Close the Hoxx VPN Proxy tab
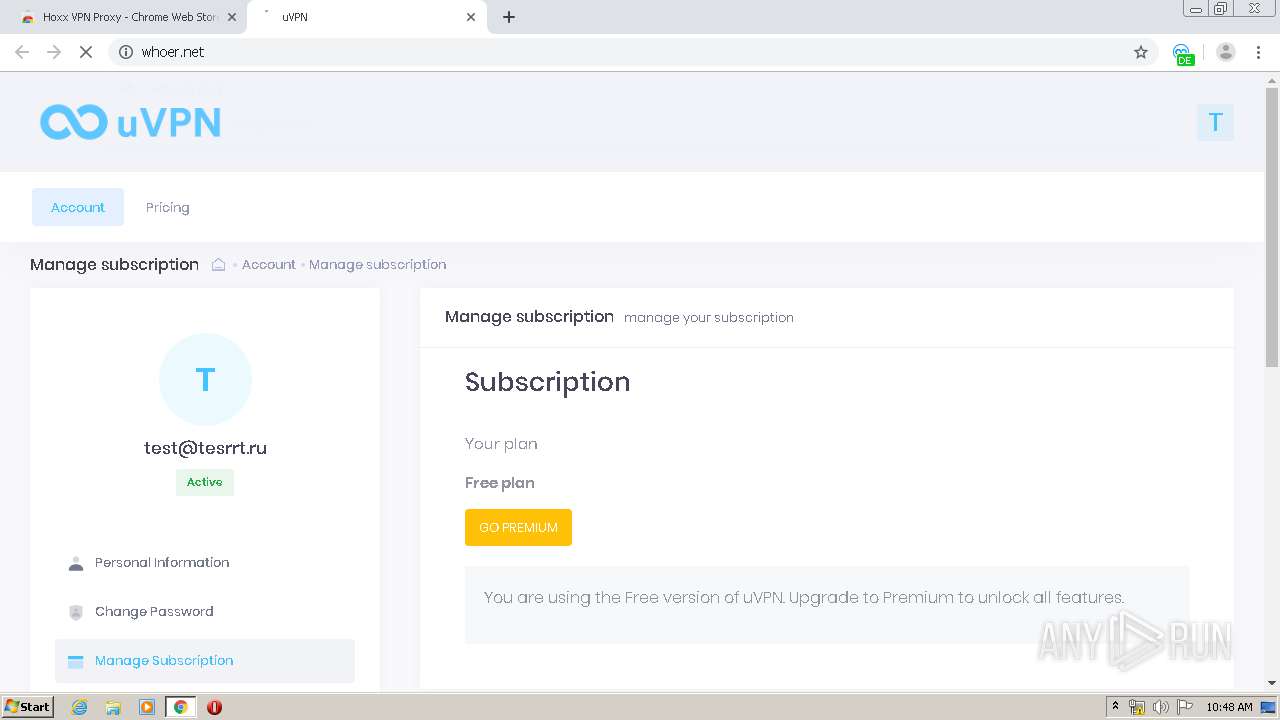 233,17
